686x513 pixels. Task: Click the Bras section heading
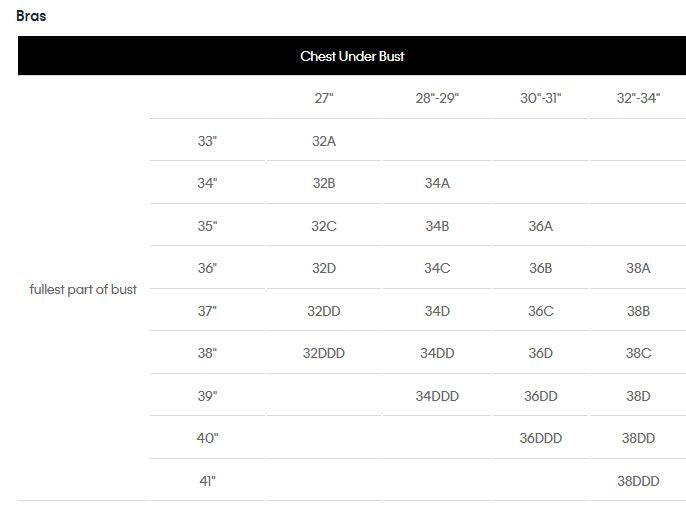31,16
